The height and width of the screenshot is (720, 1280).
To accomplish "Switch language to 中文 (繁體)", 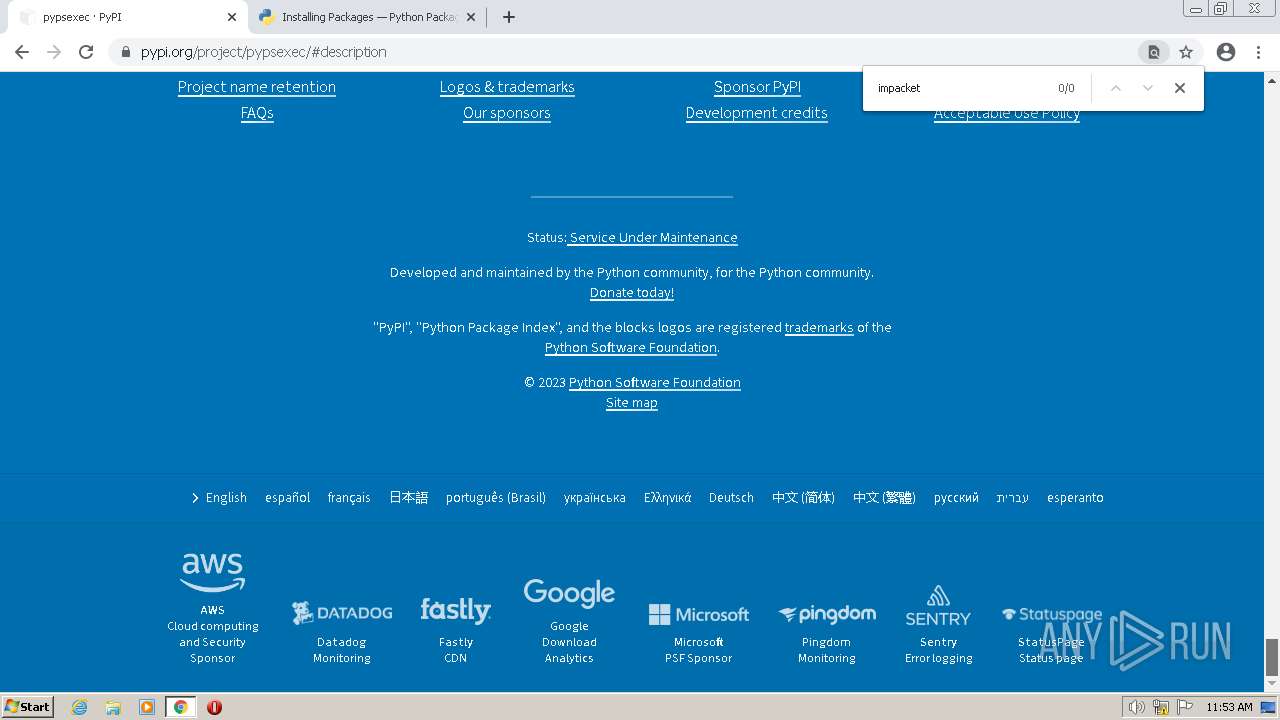I will (884, 498).
